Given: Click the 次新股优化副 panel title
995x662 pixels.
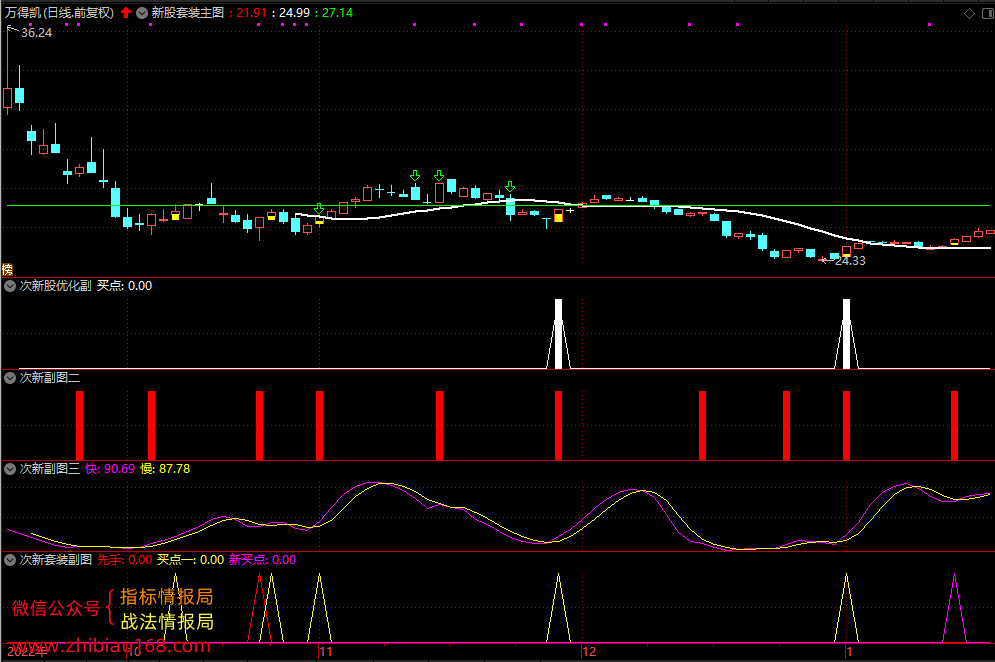Looking at the screenshot, I should (56, 286).
